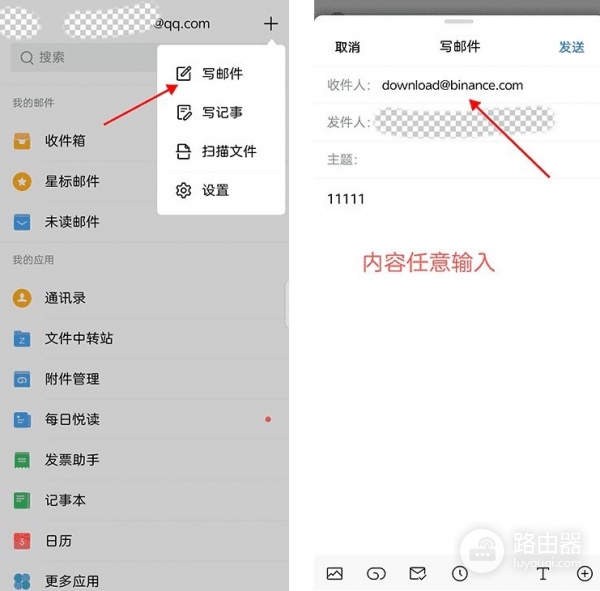Click the 主题 subject field
The image size is (600, 591).
[x=457, y=160]
